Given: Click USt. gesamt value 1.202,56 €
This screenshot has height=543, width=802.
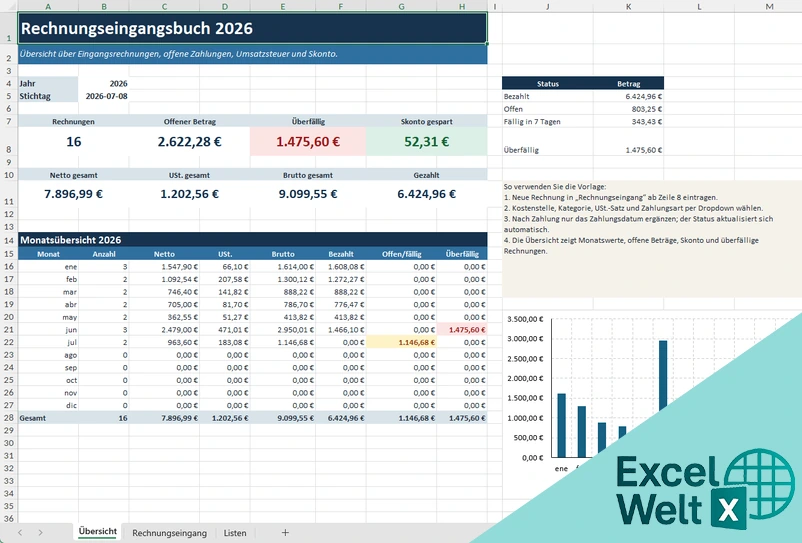Looking at the screenshot, I should 190,194.
